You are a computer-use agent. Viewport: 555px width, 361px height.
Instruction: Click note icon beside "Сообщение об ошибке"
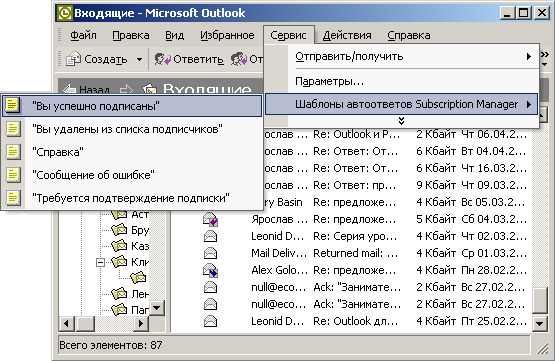click(x=13, y=175)
